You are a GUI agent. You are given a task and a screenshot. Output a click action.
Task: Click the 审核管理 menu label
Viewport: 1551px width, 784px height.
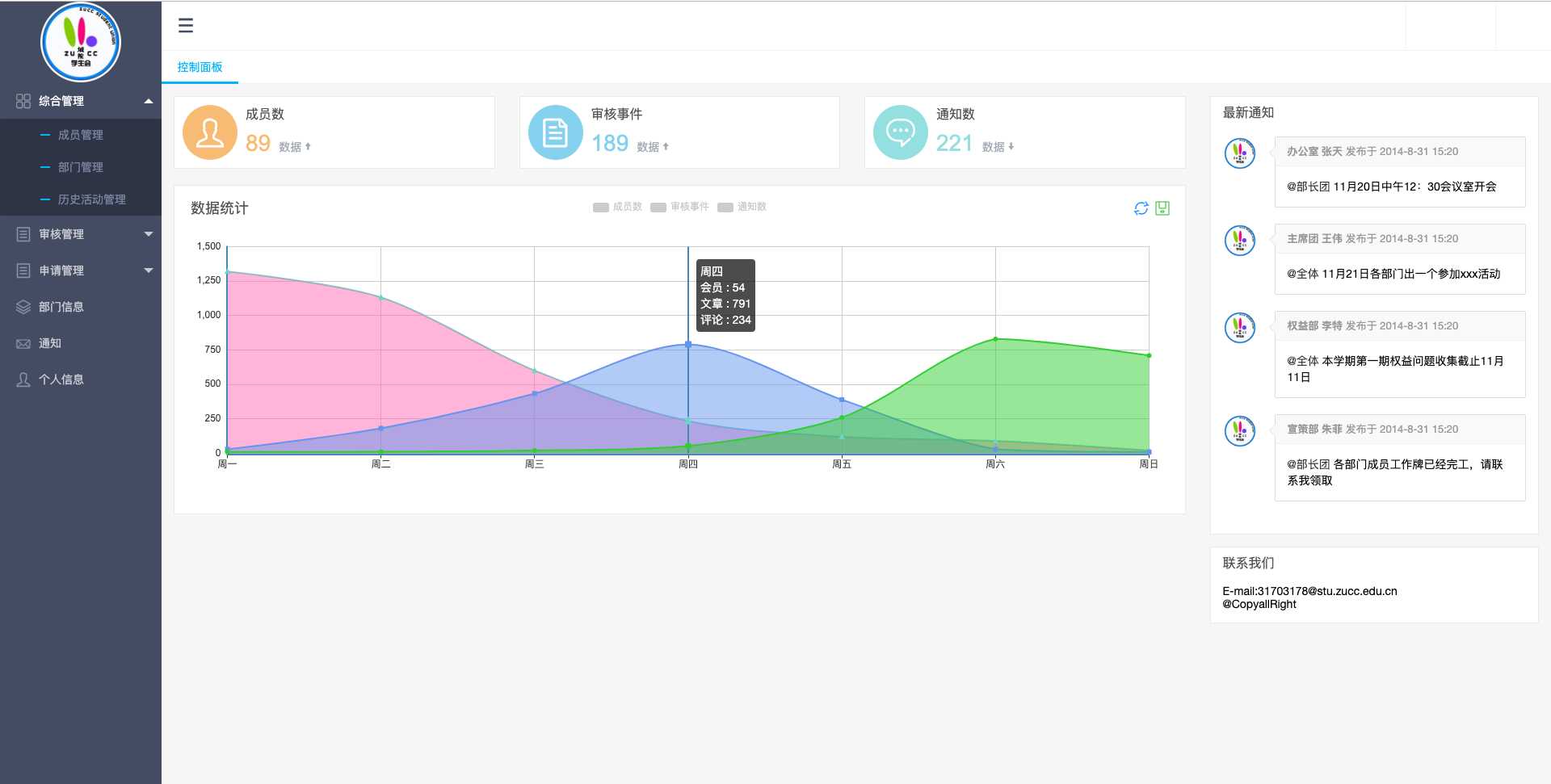click(x=61, y=234)
